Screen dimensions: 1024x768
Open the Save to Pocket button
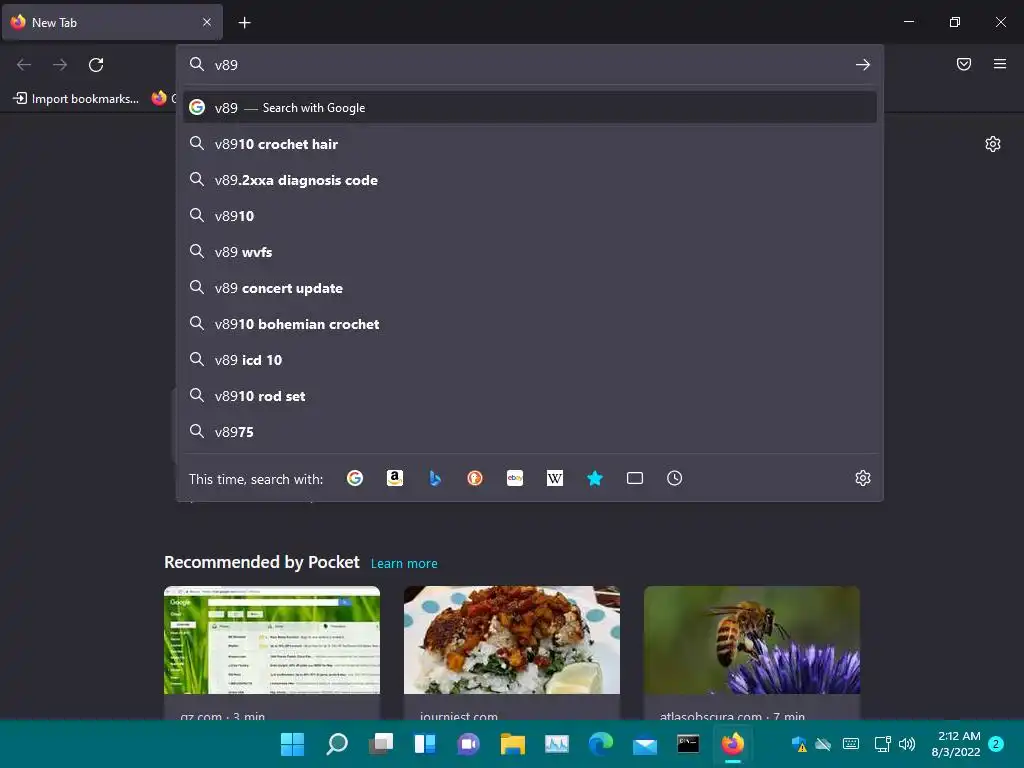(x=964, y=64)
